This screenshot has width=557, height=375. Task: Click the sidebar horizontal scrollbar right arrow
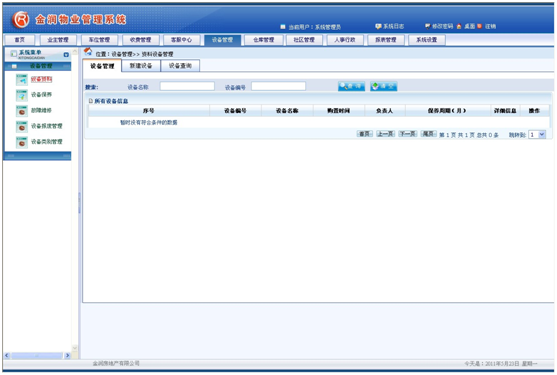click(67, 355)
